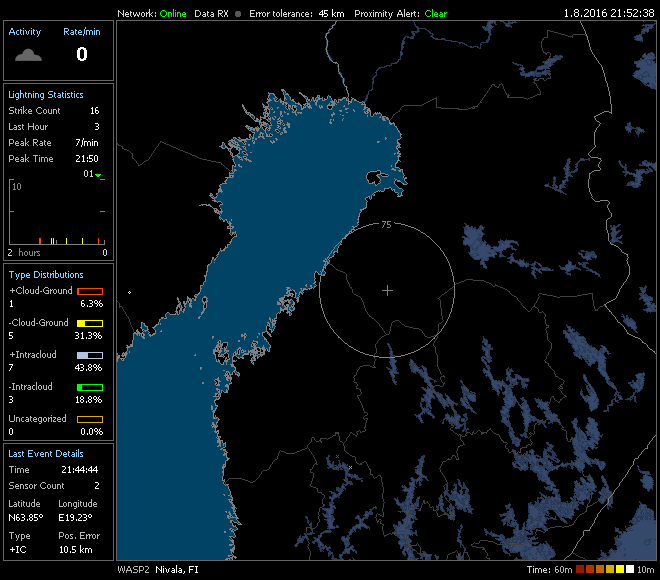The height and width of the screenshot is (580, 660).
Task: Click the +Intracloud percentage 43.8%
Action: tap(88, 367)
